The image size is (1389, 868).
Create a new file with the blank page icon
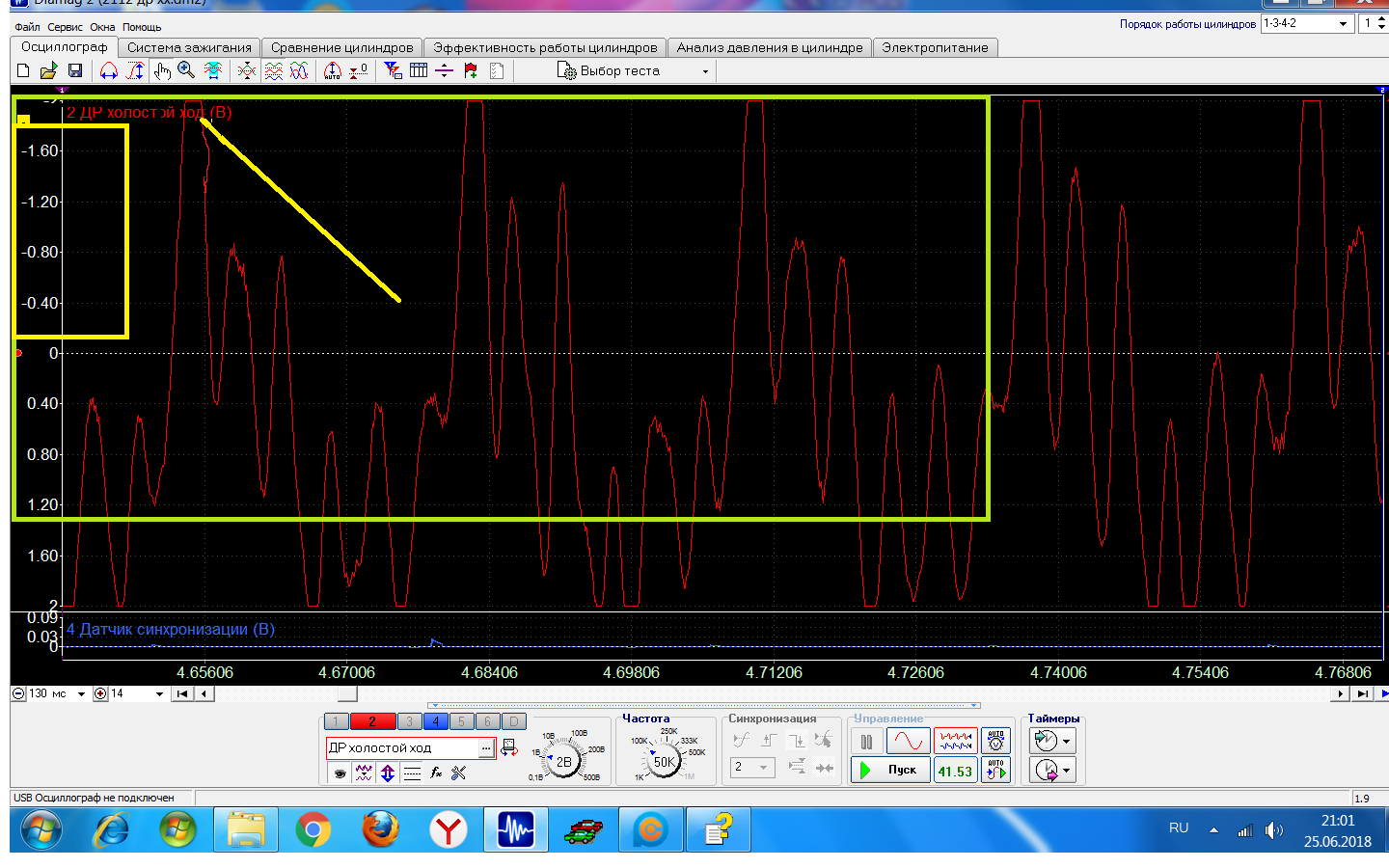23,70
